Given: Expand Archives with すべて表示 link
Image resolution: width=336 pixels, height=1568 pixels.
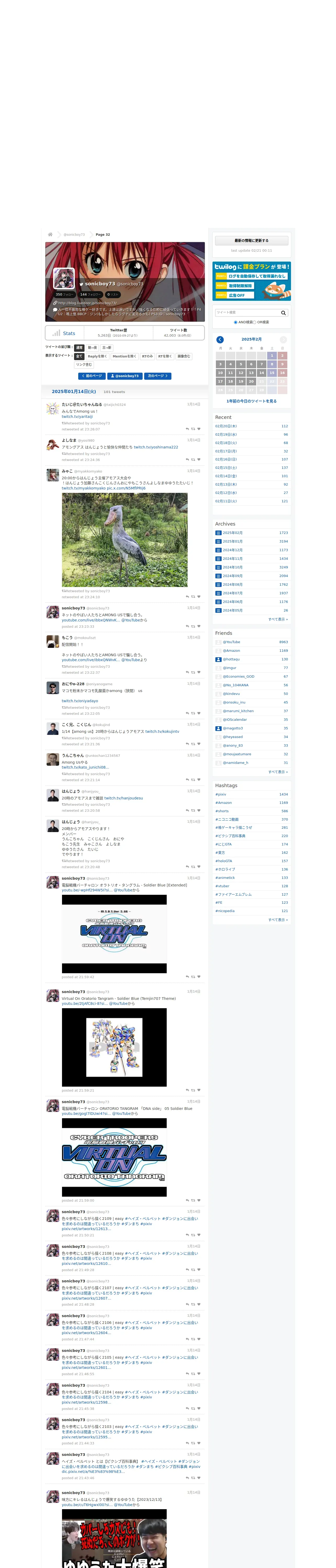Looking at the screenshot, I should [278, 619].
